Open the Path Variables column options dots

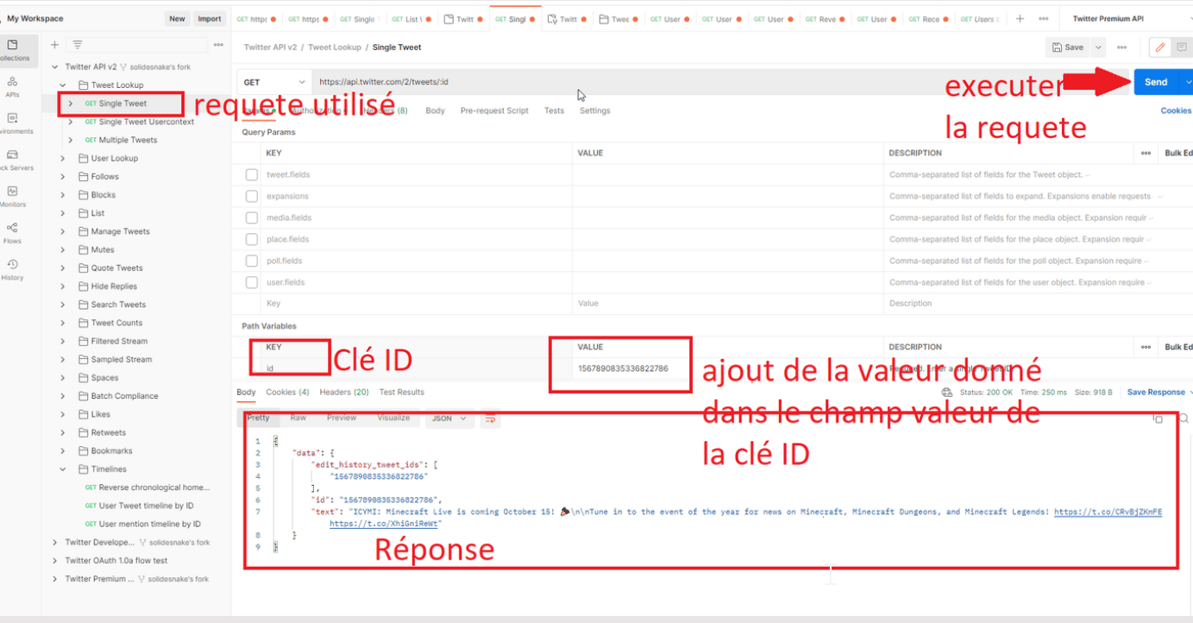(1146, 347)
